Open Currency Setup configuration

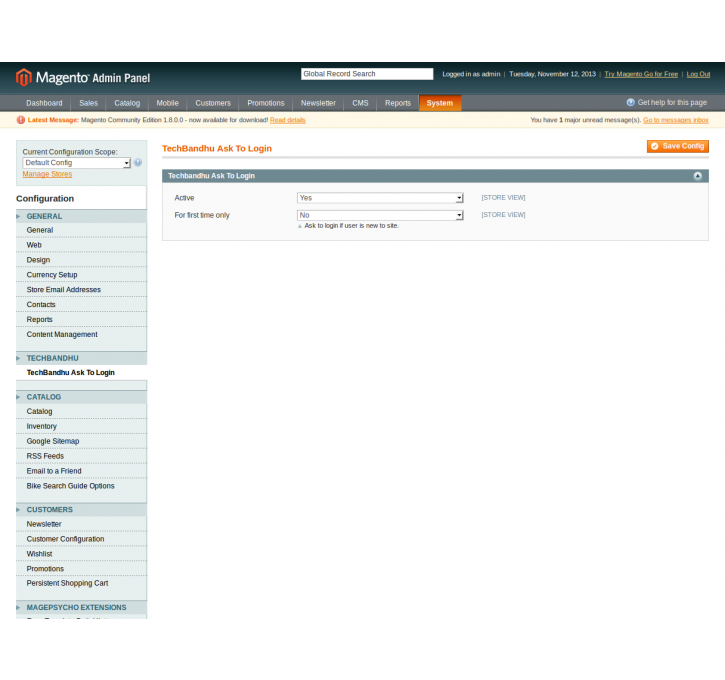[x=81, y=275]
